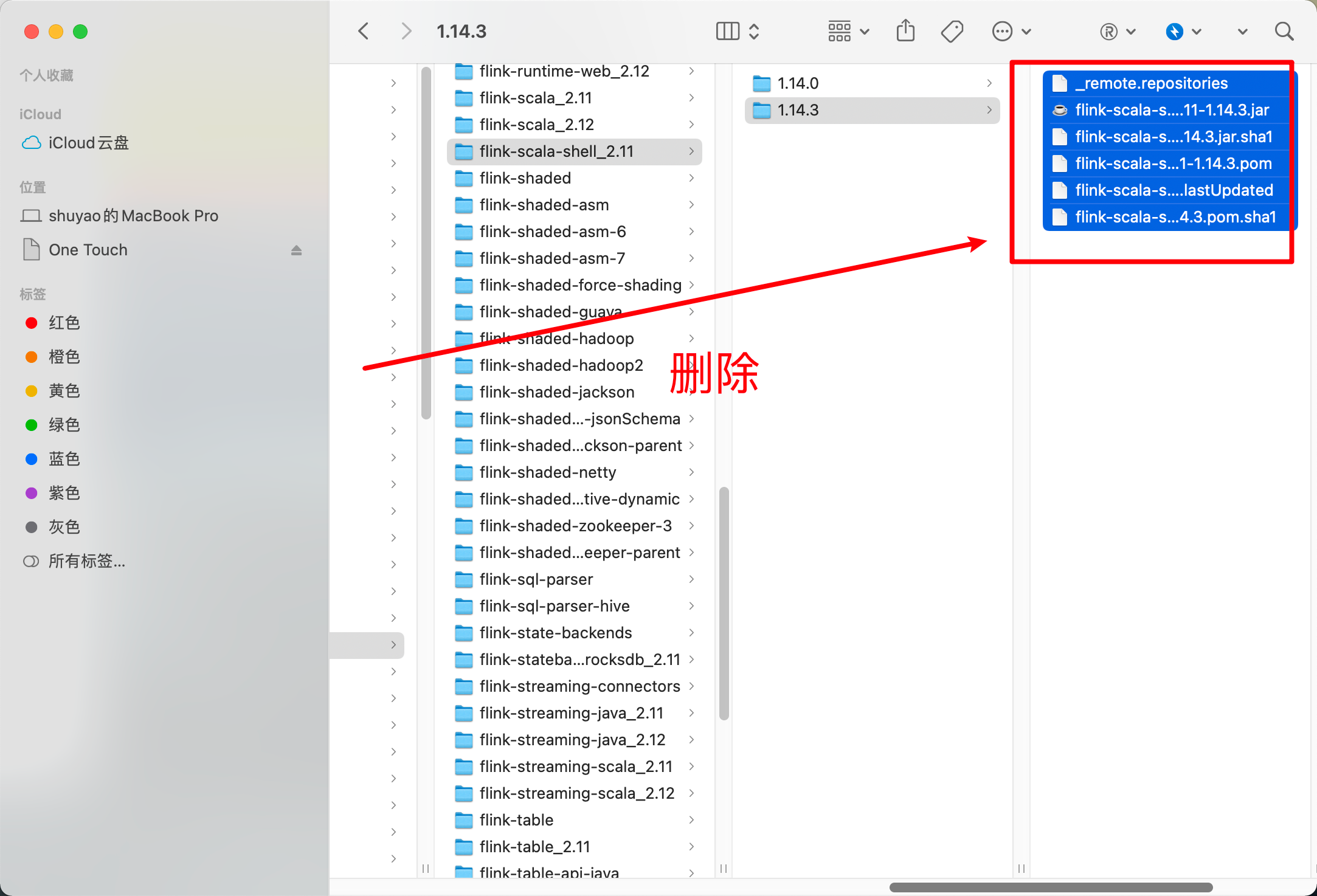The image size is (1317, 896).
Task: Open the flink-shaded-asm-6 folder
Action: click(574, 232)
